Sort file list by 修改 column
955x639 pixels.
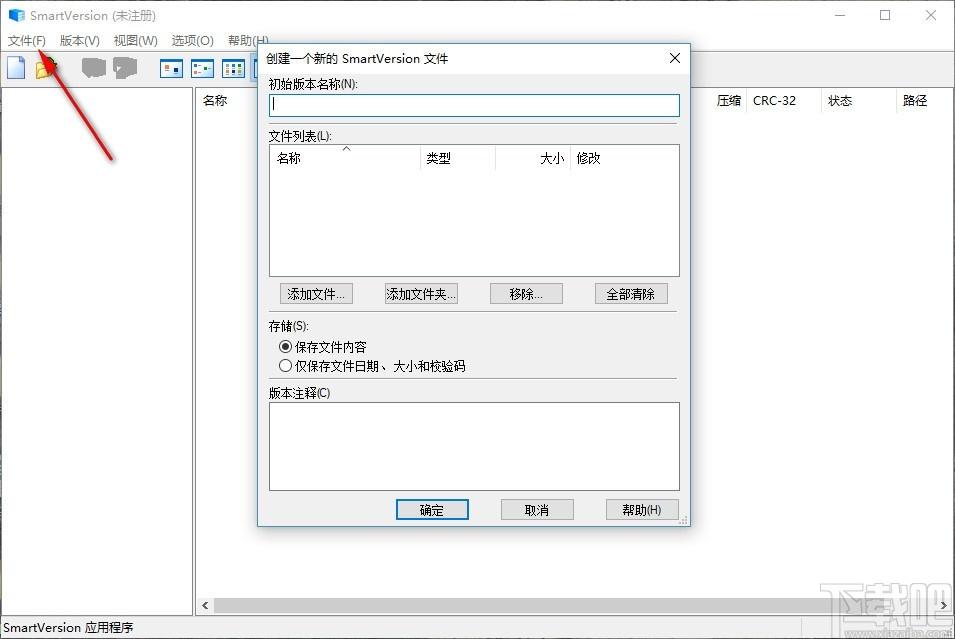624,158
